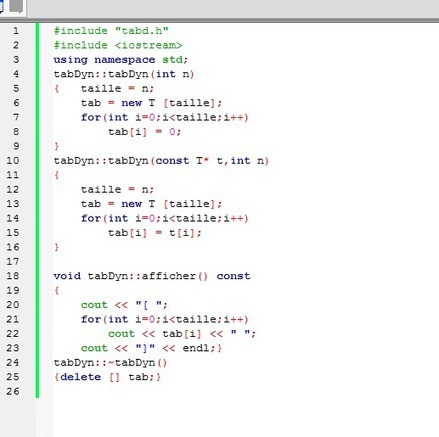Click the for loop on line 21
Viewport: 439px width, 437px height.
[x=165, y=319]
